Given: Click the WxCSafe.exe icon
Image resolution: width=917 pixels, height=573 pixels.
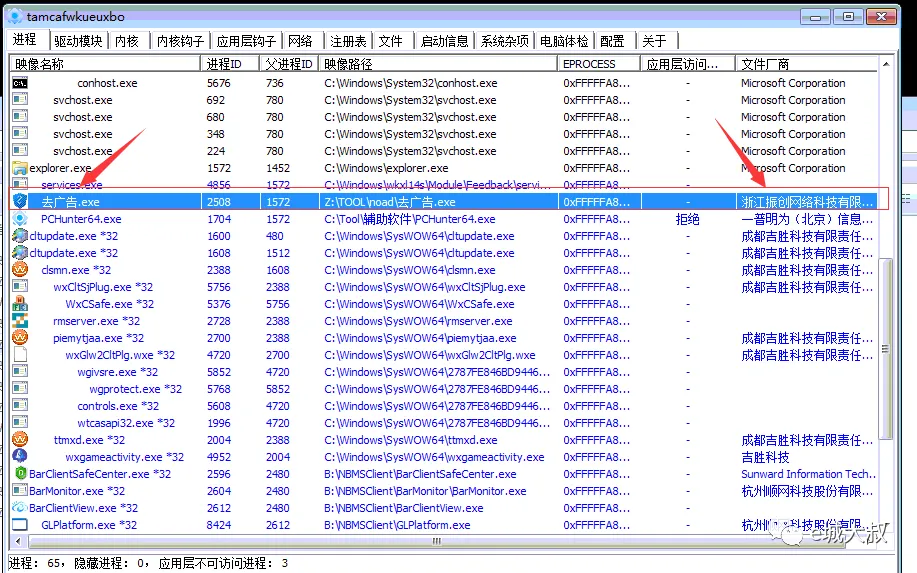Looking at the screenshot, I should tap(20, 303).
